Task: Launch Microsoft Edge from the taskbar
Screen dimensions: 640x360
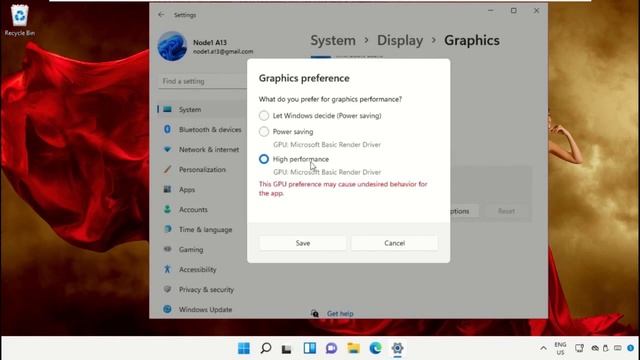Action: (x=375, y=348)
